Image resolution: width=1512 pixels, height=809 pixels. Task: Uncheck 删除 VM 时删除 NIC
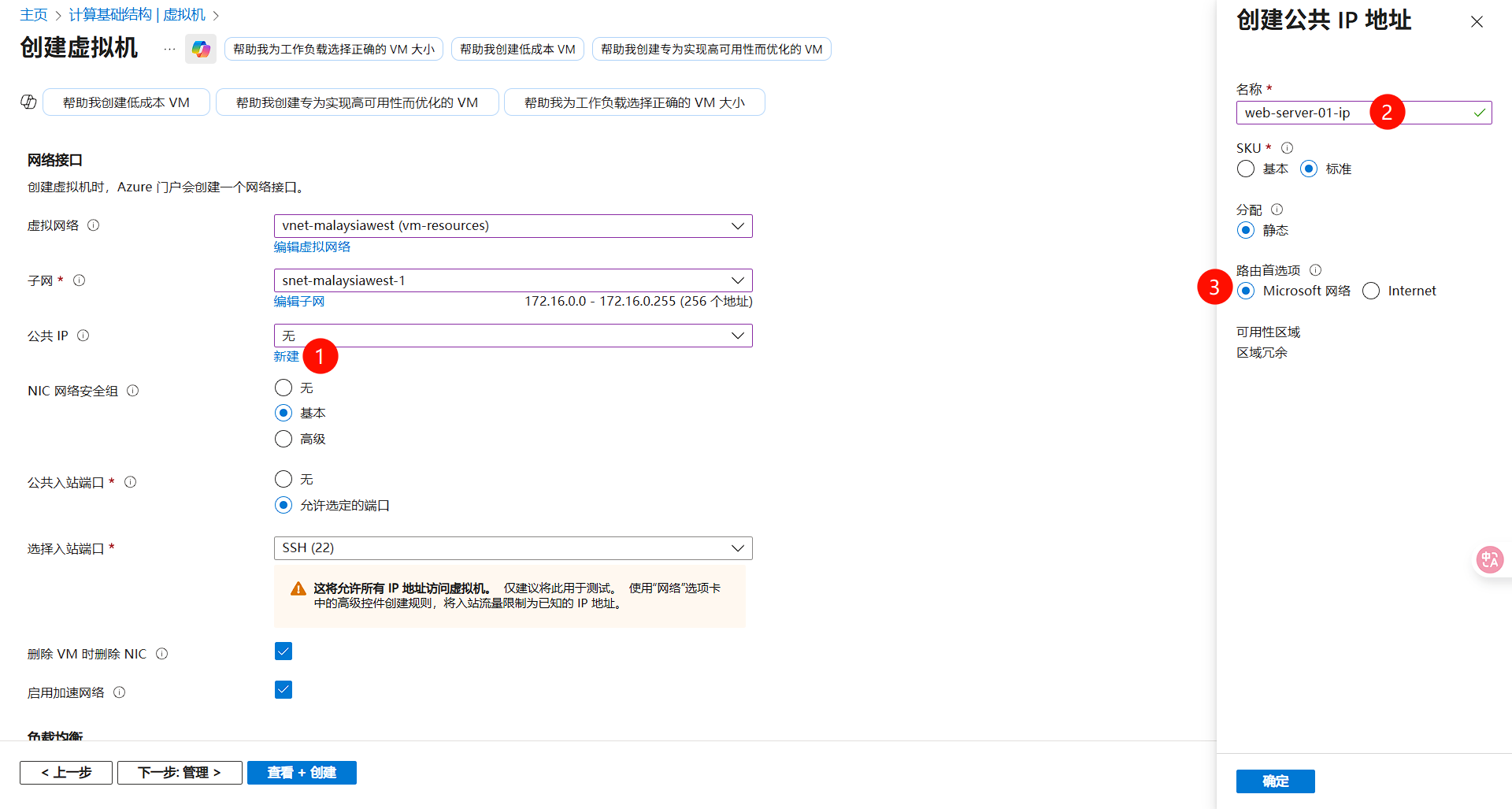[x=283, y=651]
